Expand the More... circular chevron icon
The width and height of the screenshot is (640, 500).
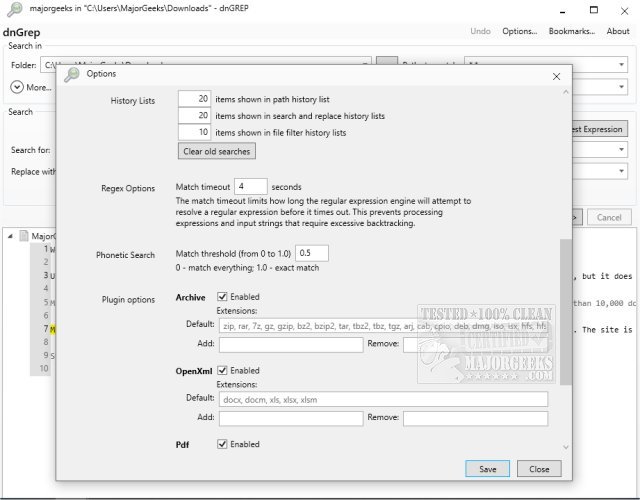coord(17,87)
